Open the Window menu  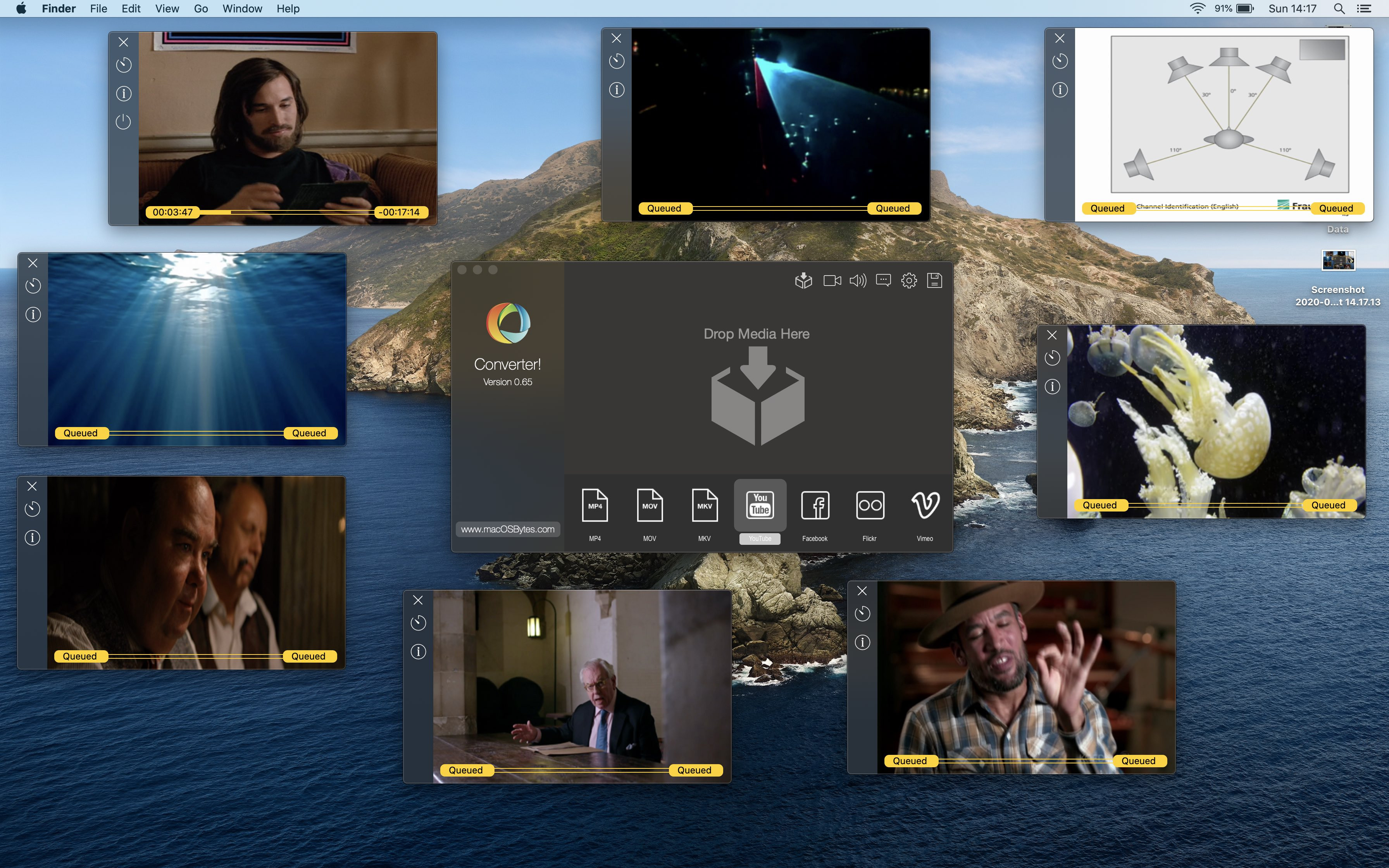pos(242,9)
